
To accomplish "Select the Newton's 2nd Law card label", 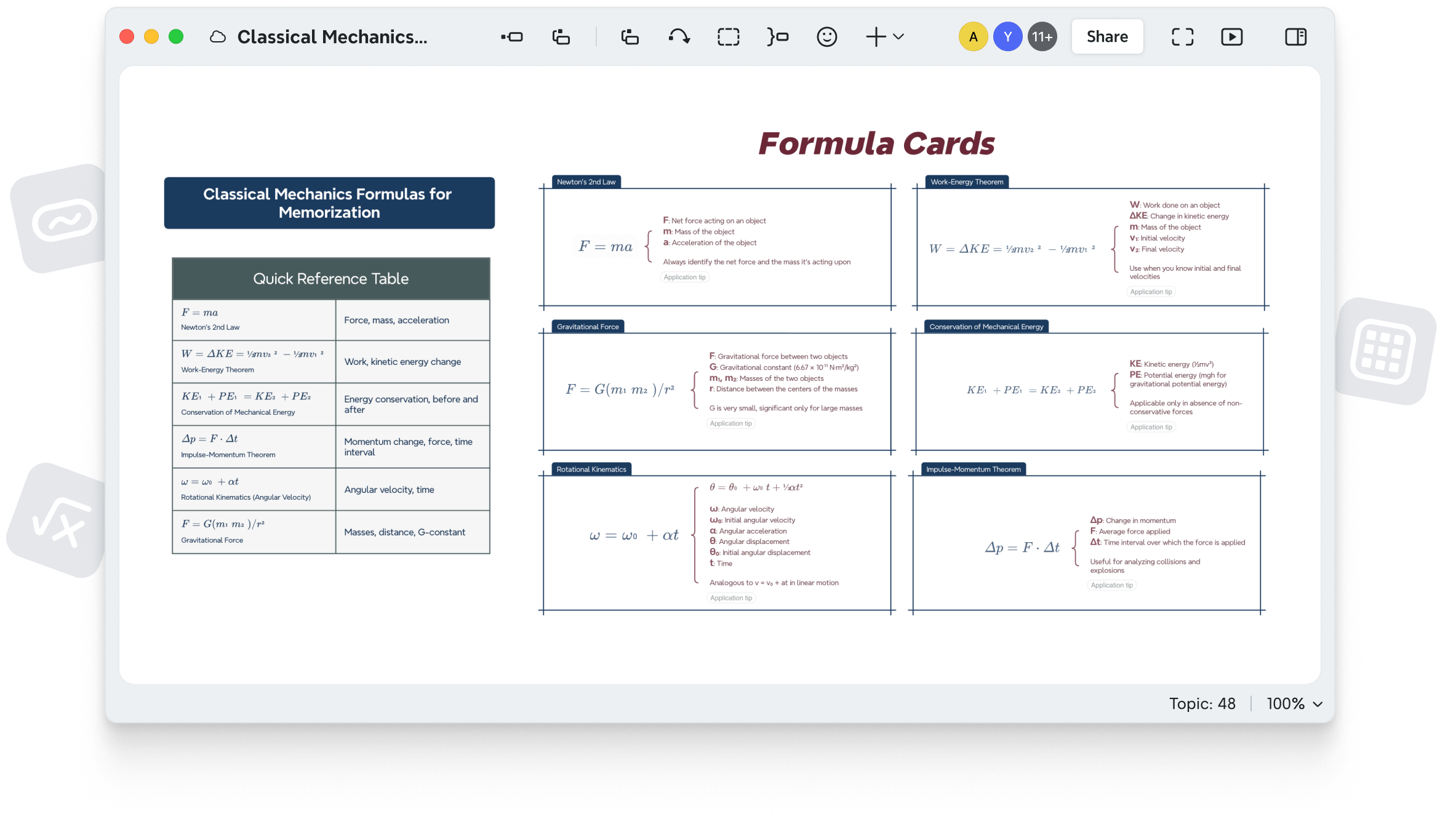I will (586, 182).
